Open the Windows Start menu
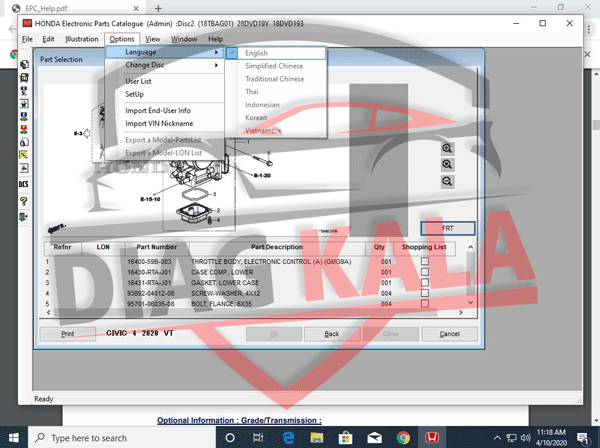This screenshot has height=448, width=600. tap(14, 437)
